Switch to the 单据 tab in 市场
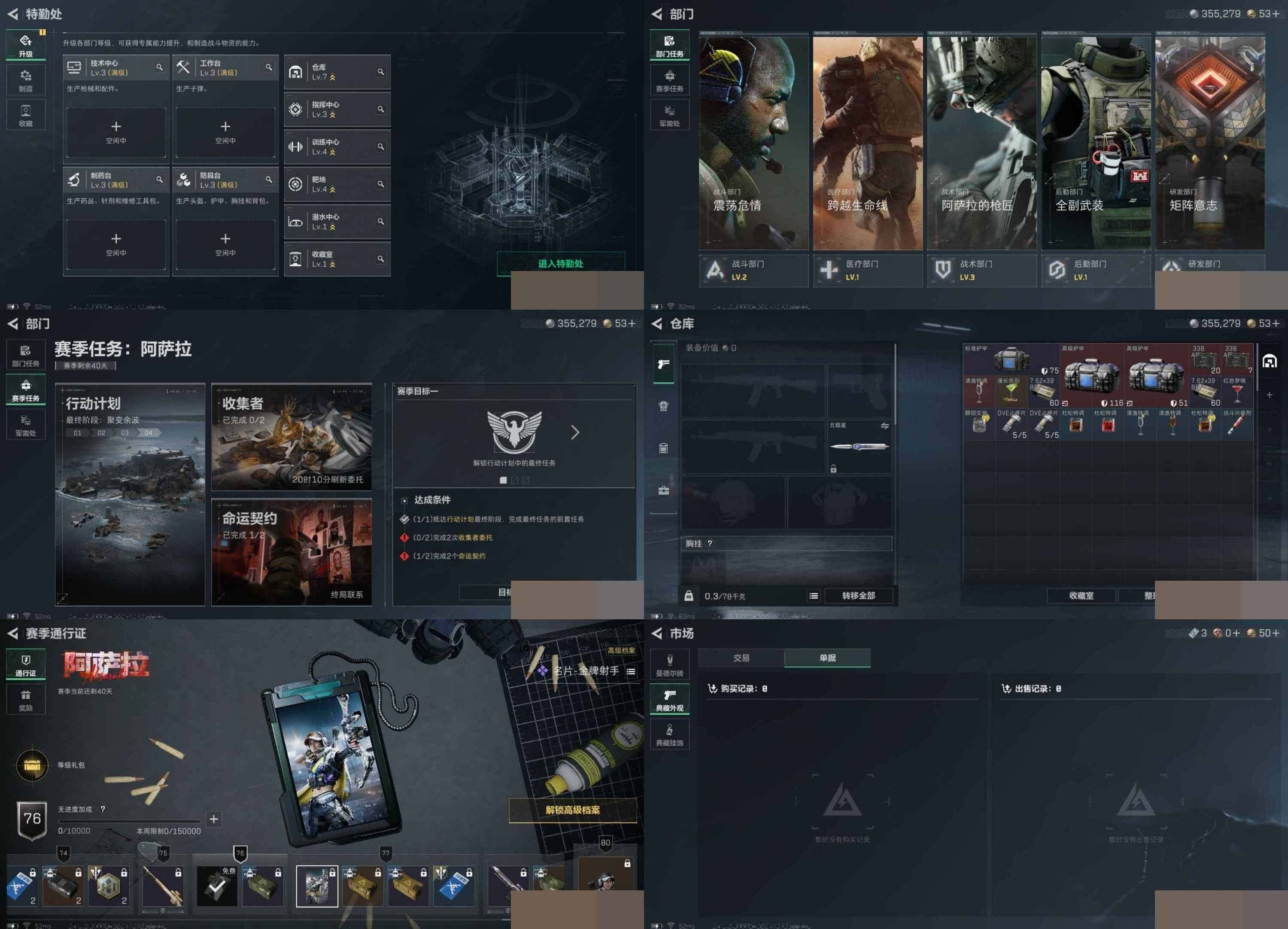This screenshot has height=929, width=1288. (827, 658)
